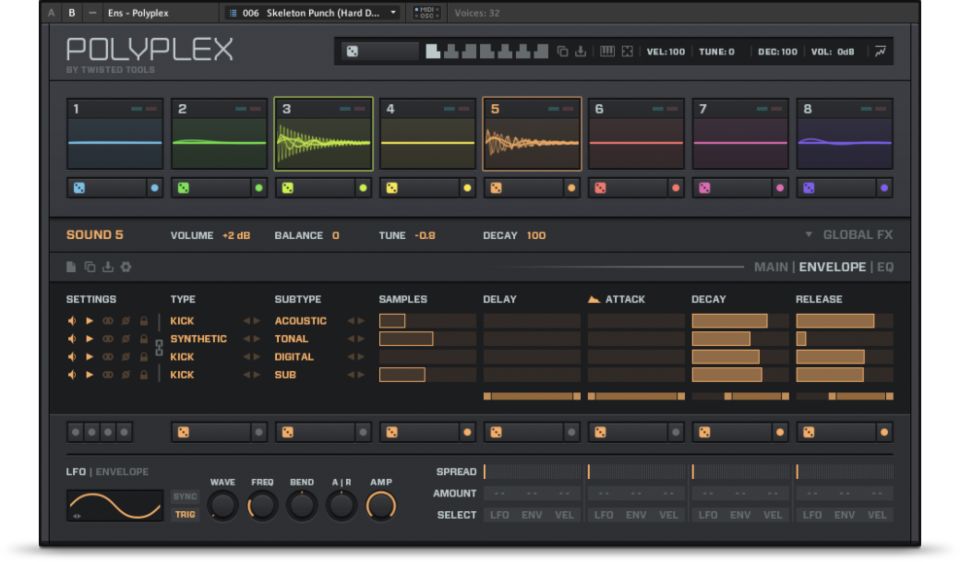Select ENVELOPE modulation next to LFO
Viewport: 960px width, 562px height.
click(x=122, y=472)
